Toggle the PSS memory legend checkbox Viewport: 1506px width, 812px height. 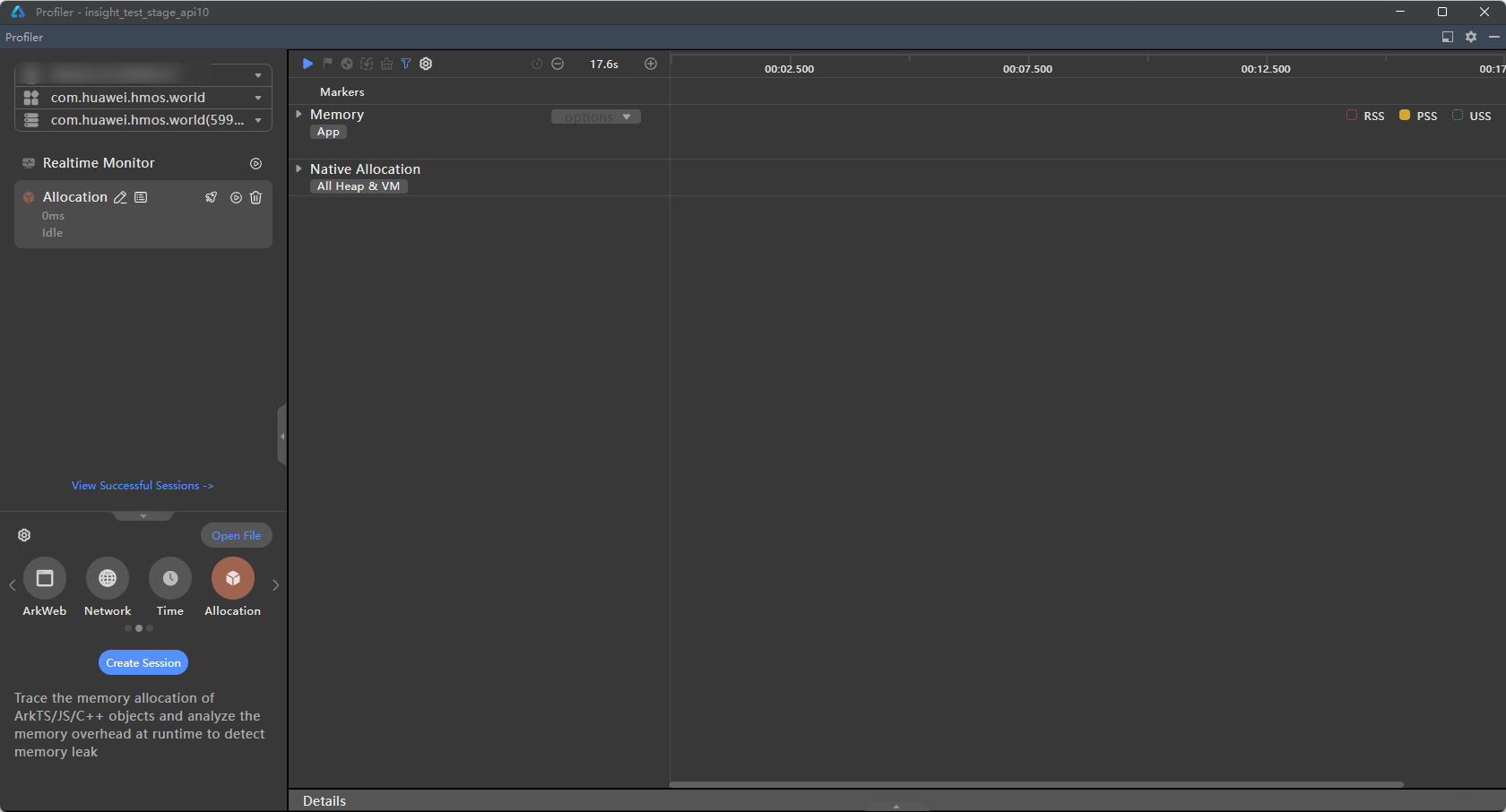coord(1405,116)
